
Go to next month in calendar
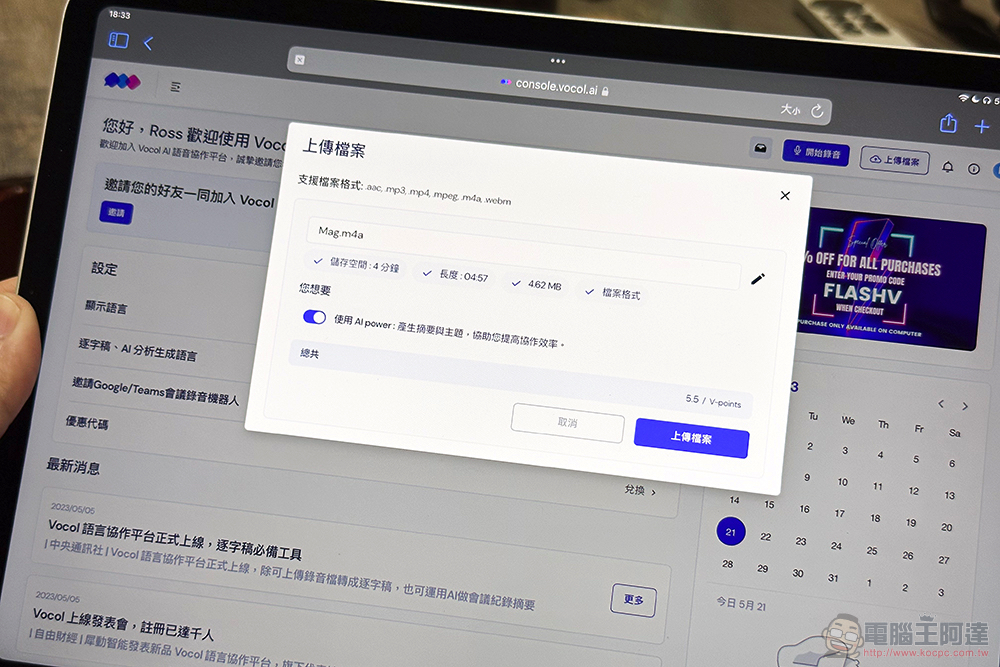tap(965, 406)
